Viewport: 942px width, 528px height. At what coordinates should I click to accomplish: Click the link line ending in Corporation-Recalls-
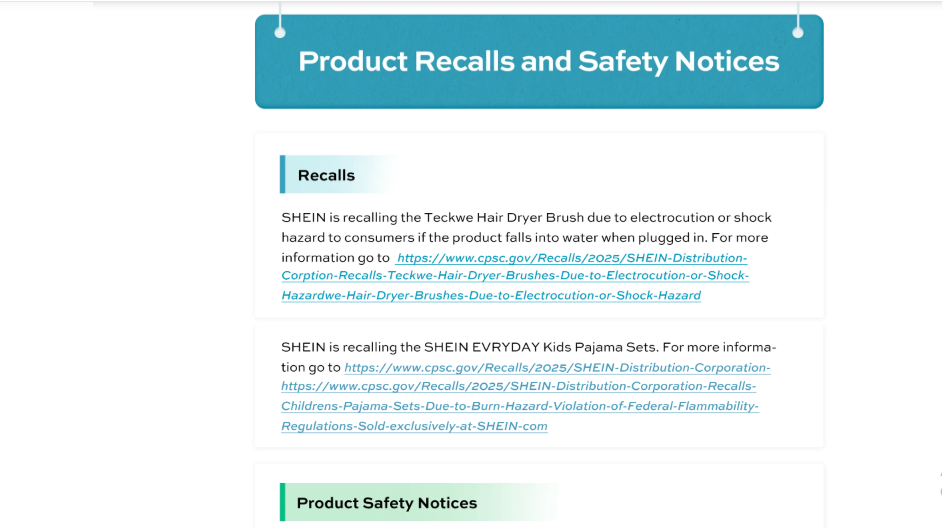click(518, 386)
